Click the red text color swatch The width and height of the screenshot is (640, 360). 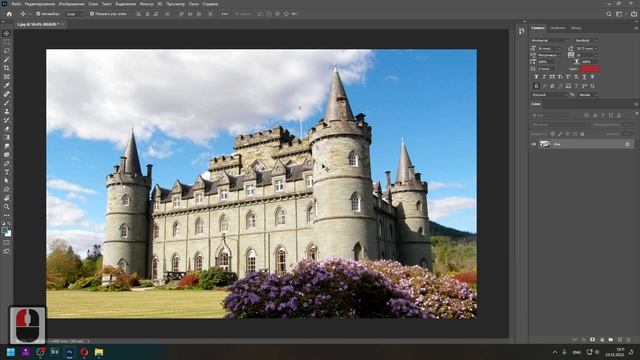(589, 69)
